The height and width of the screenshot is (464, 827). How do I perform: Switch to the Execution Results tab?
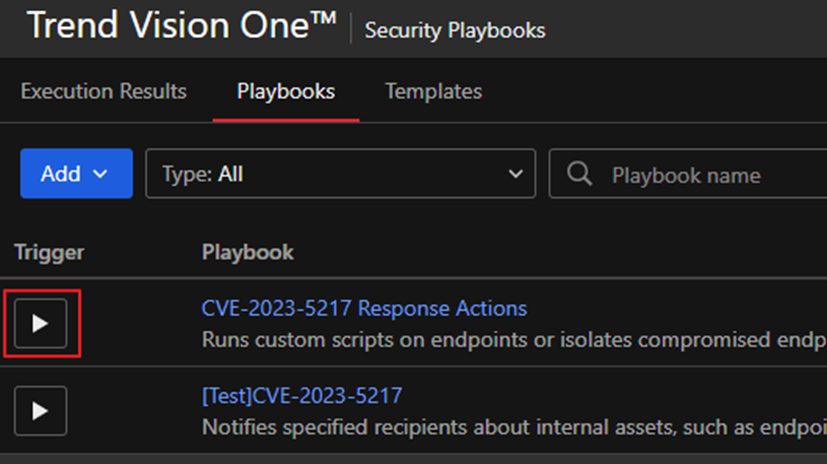pos(103,91)
